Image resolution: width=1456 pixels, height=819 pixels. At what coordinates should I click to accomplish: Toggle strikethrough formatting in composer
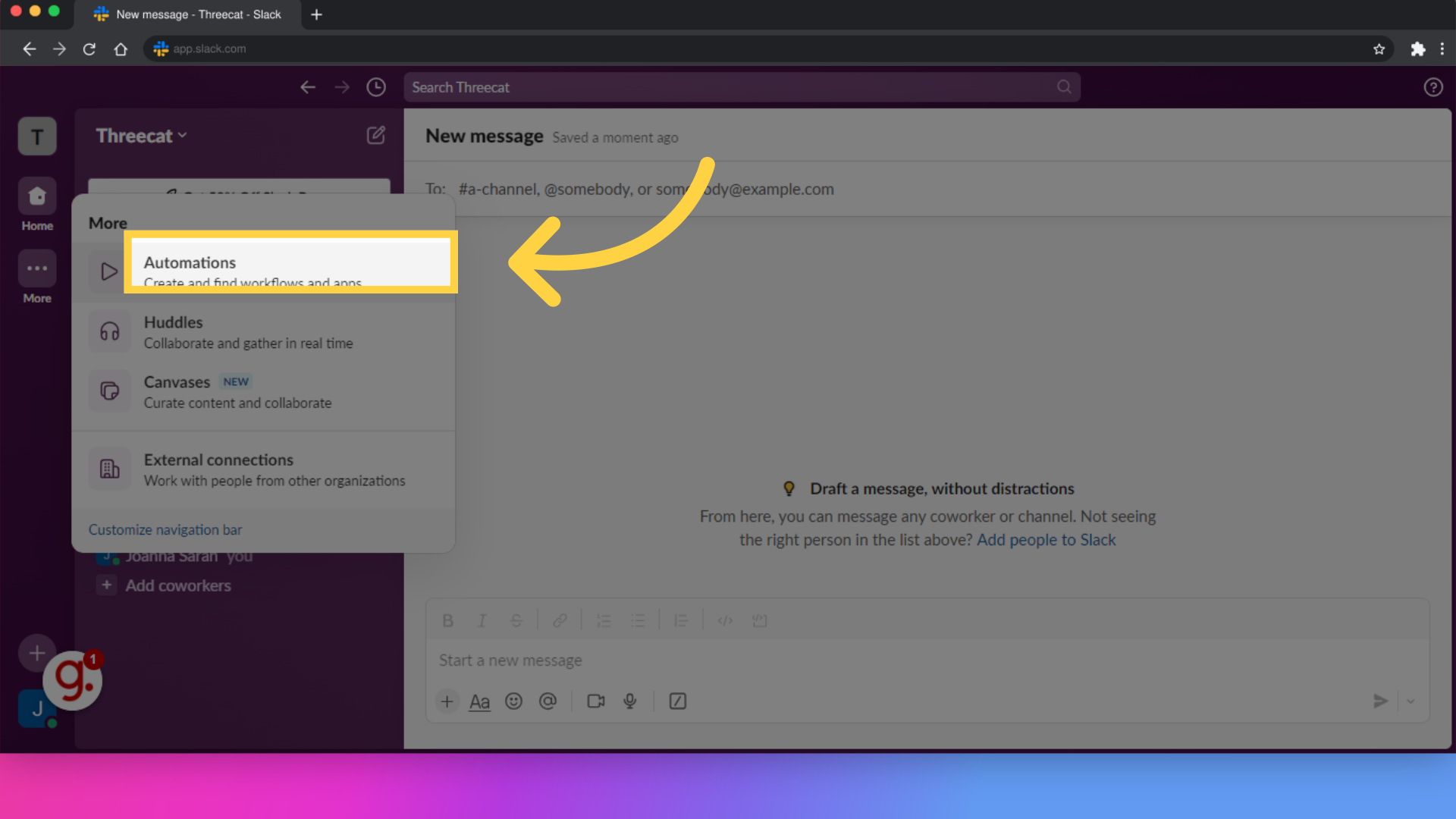516,621
